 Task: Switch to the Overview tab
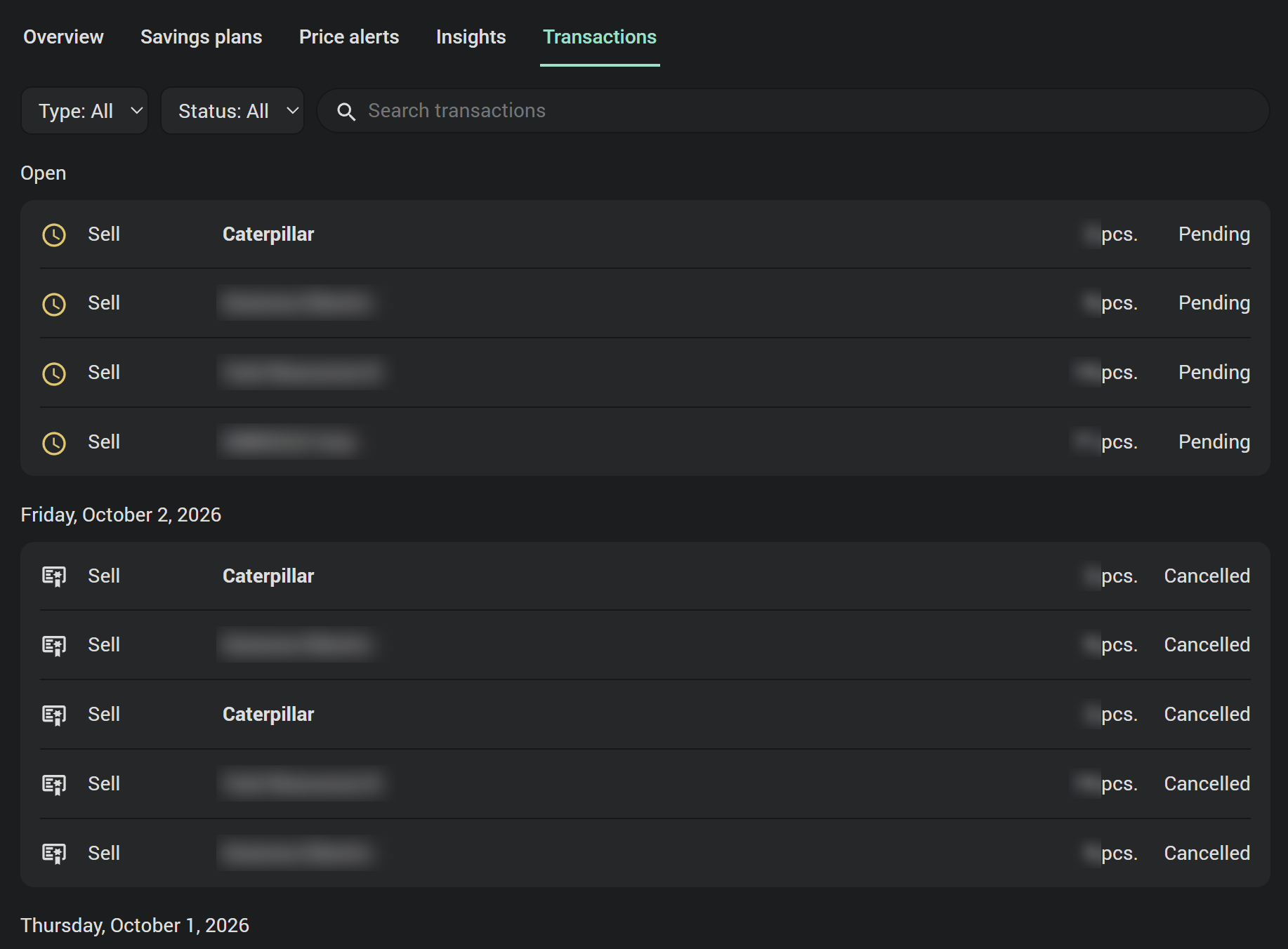pos(63,36)
